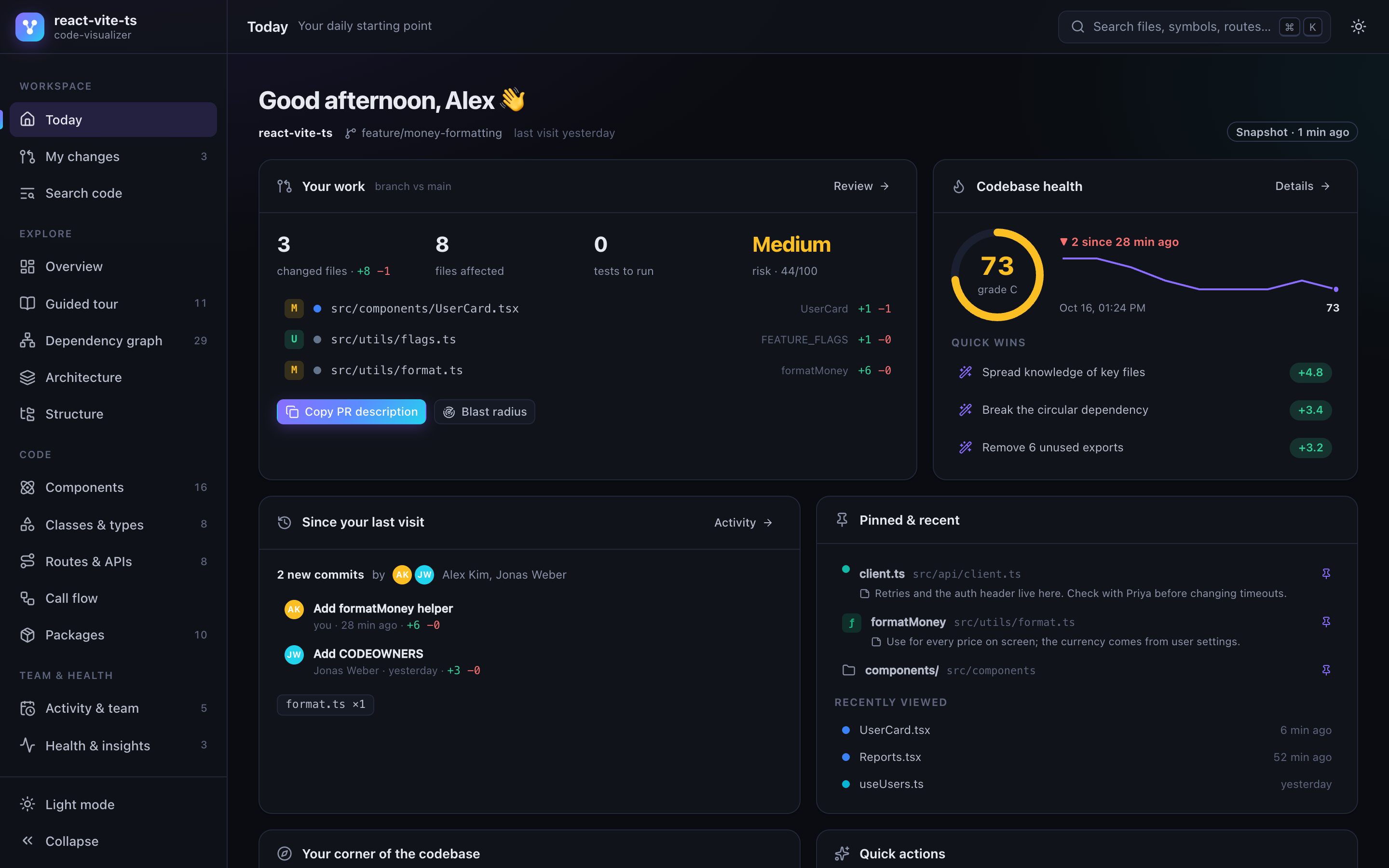
Task: Click the folder icon next to components/
Action: pyautogui.click(x=848, y=670)
